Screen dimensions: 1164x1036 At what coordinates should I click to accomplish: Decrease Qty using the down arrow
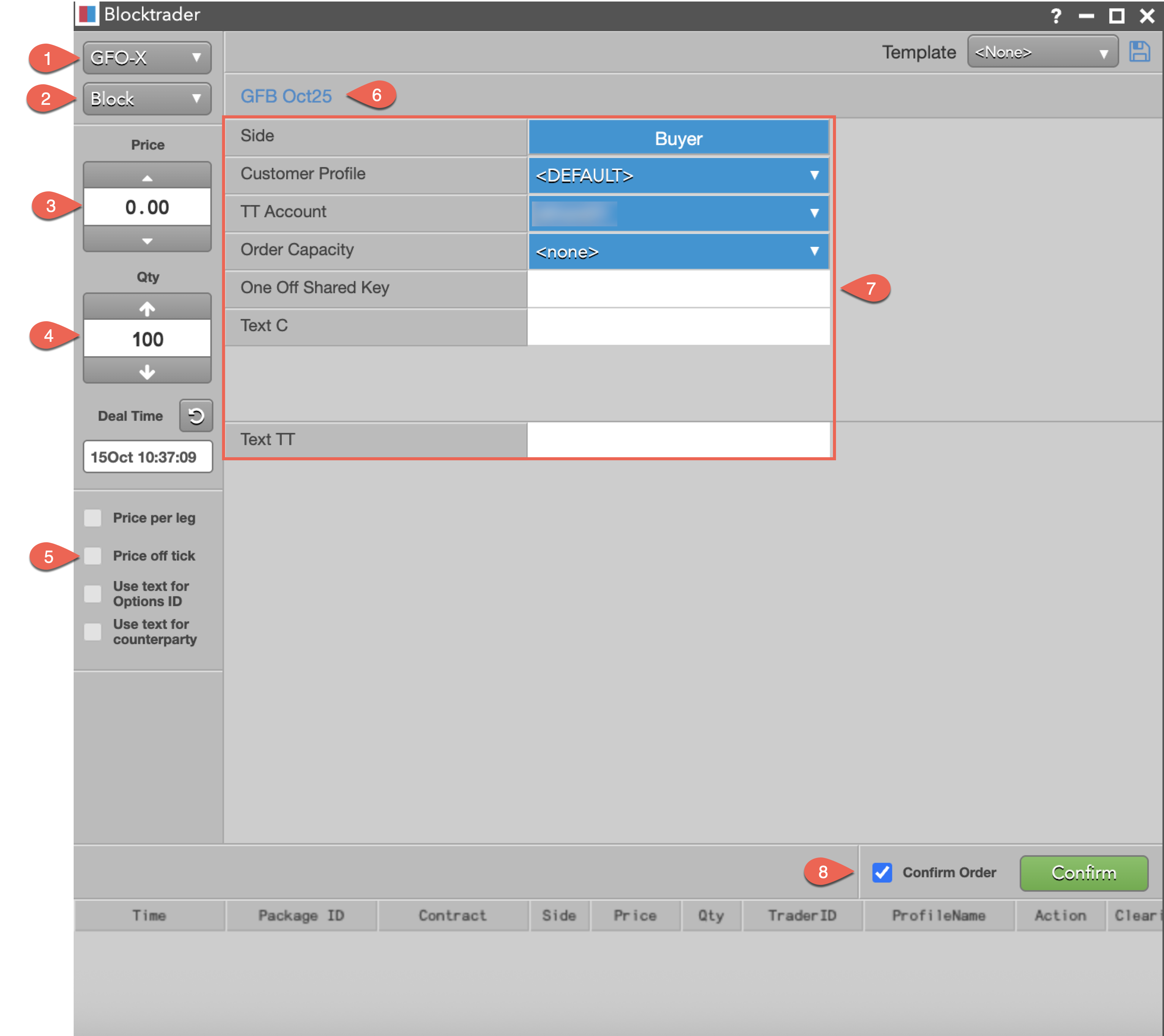(147, 371)
